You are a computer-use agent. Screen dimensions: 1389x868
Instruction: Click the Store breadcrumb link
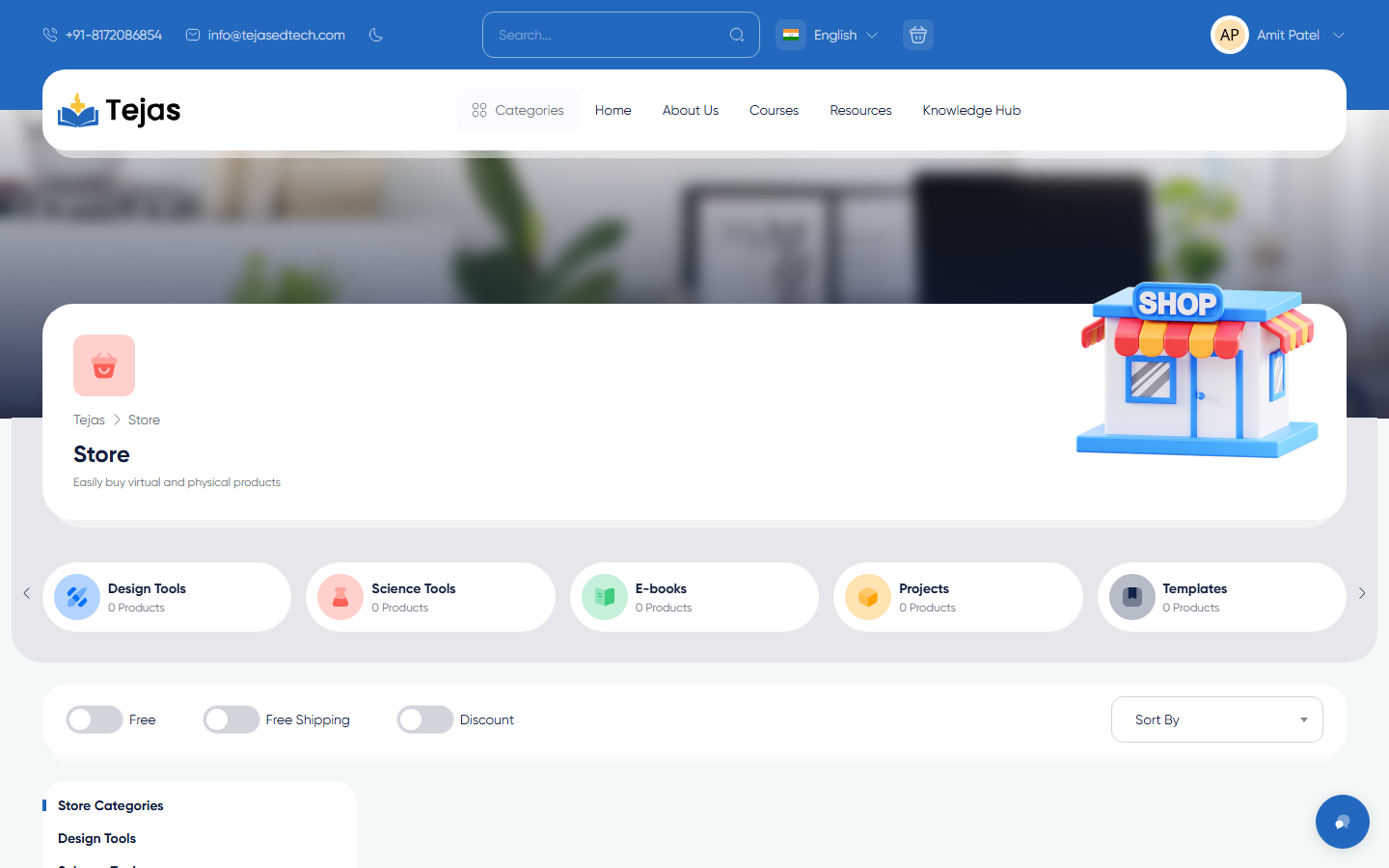click(x=145, y=420)
